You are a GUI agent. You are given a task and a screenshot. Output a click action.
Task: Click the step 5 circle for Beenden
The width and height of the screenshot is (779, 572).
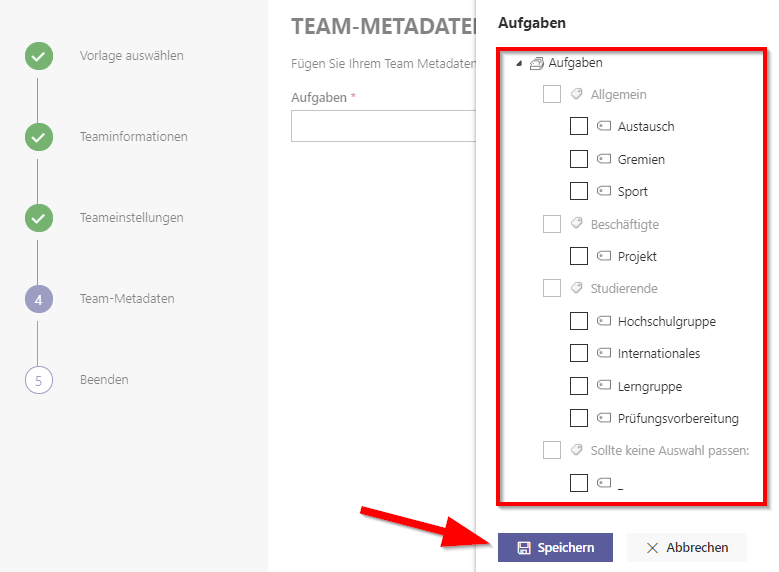click(39, 380)
